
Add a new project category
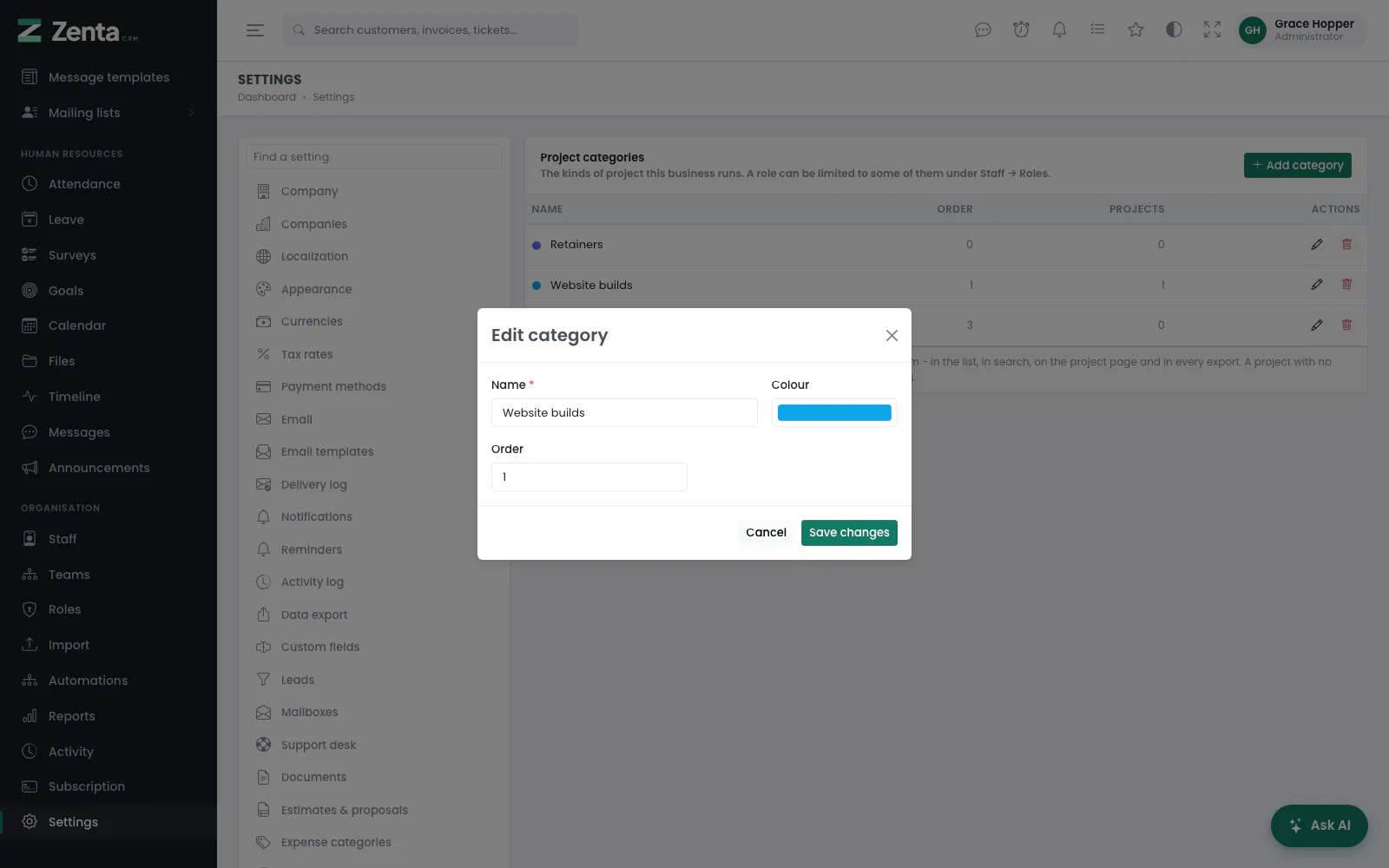point(1297,165)
